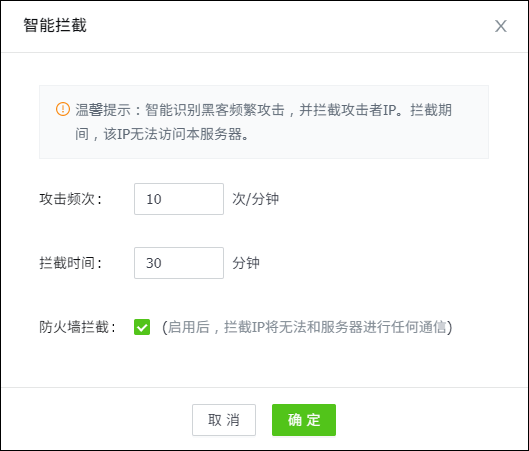529x451 pixels.
Task: Click the white checkmark in the green checkbox
Action: (142, 327)
